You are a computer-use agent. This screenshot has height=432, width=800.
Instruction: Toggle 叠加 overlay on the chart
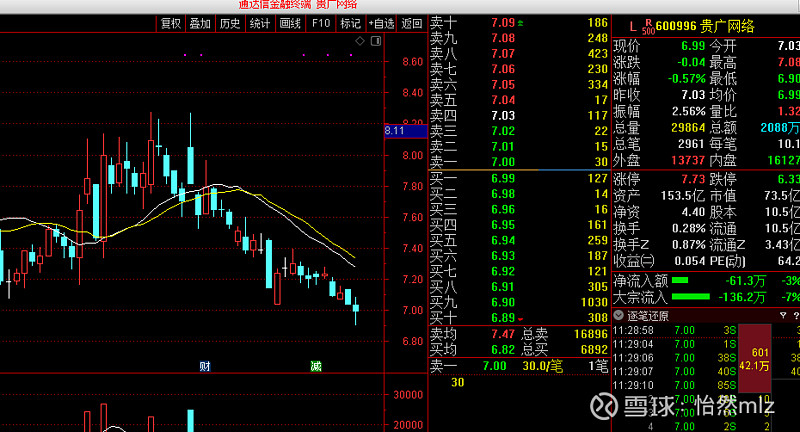tap(200, 23)
